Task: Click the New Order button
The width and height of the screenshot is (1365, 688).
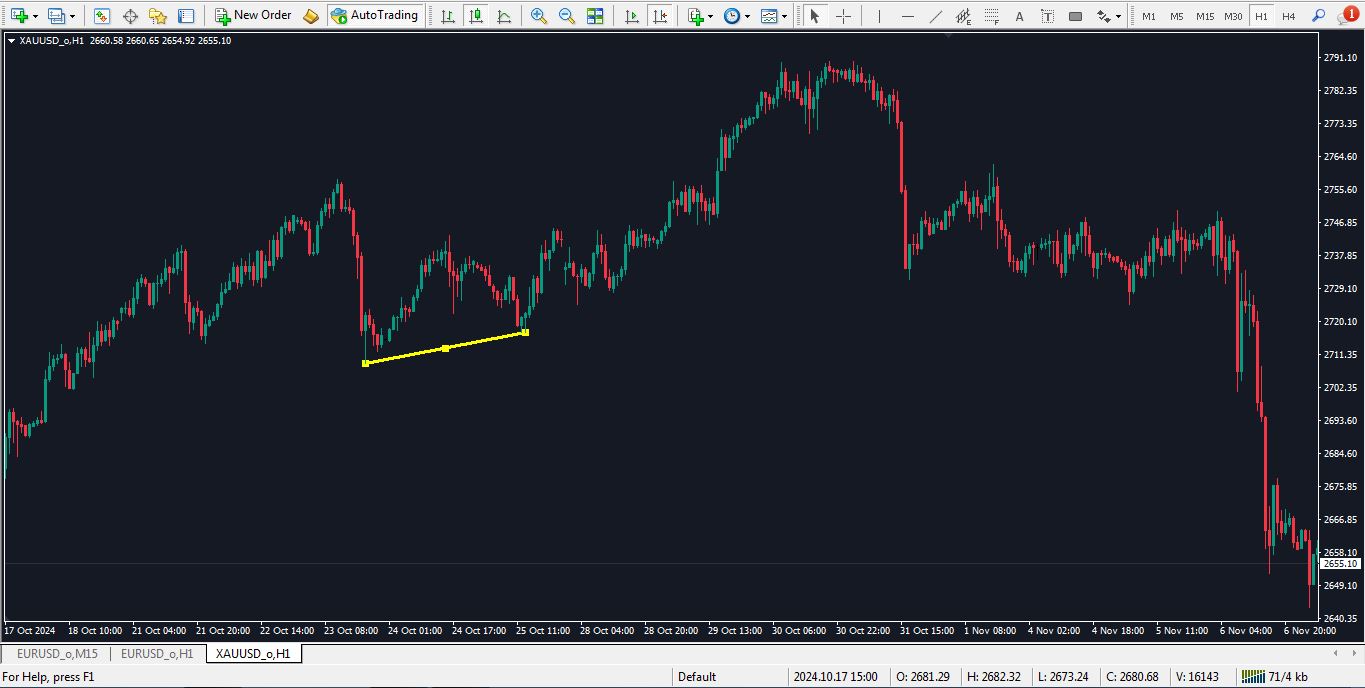Action: pyautogui.click(x=253, y=16)
